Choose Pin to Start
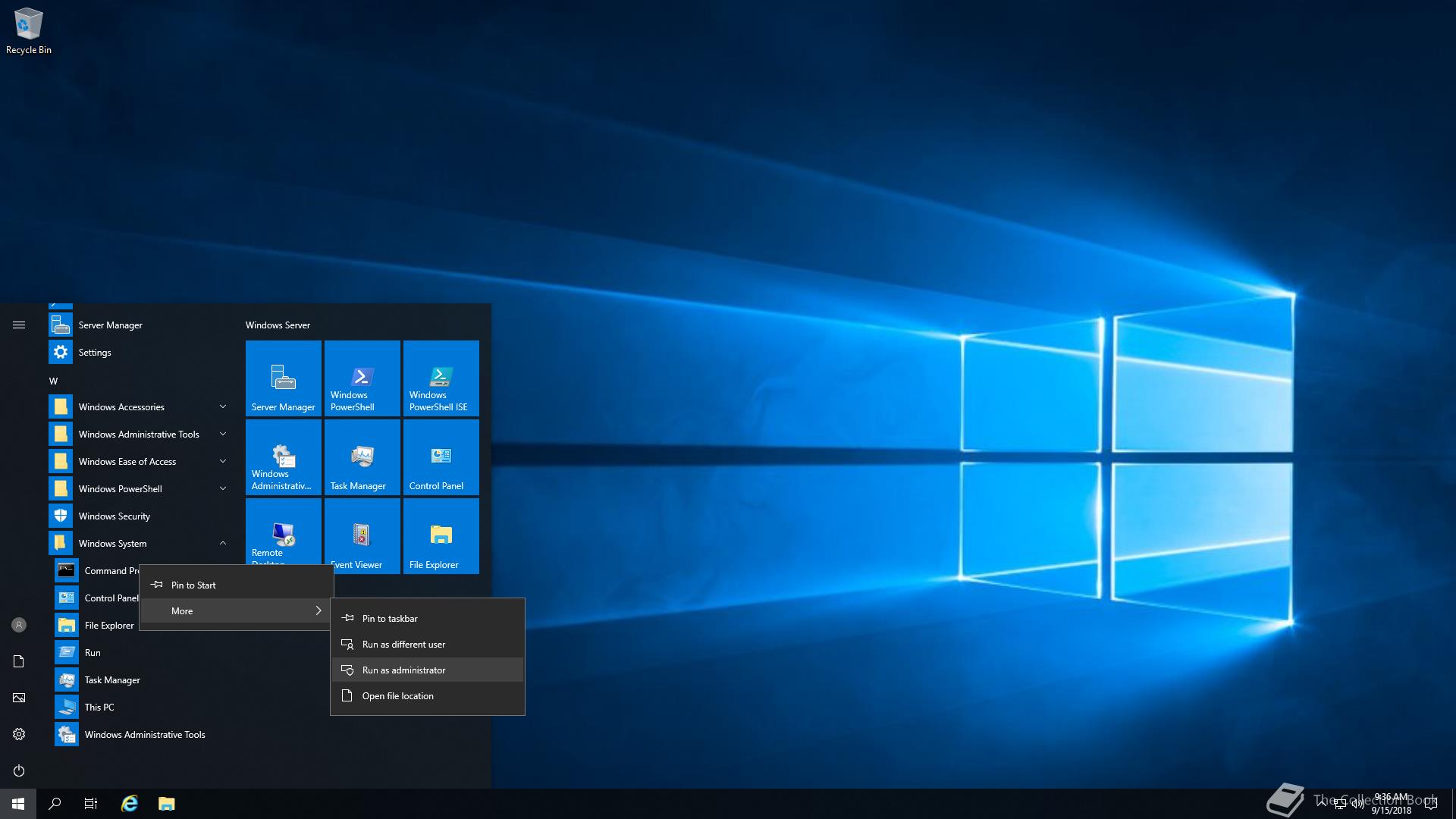1456x819 pixels. pos(237,585)
